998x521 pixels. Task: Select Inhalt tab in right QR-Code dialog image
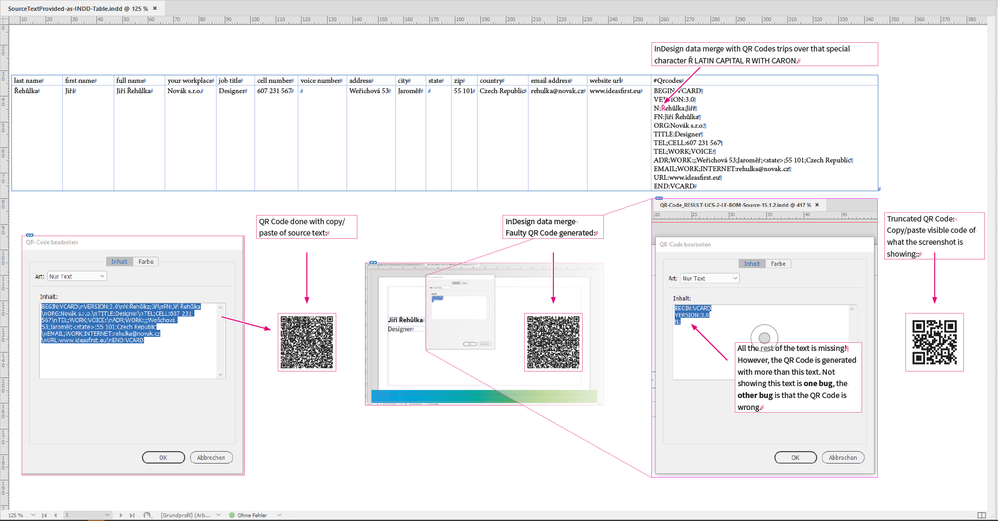click(752, 263)
